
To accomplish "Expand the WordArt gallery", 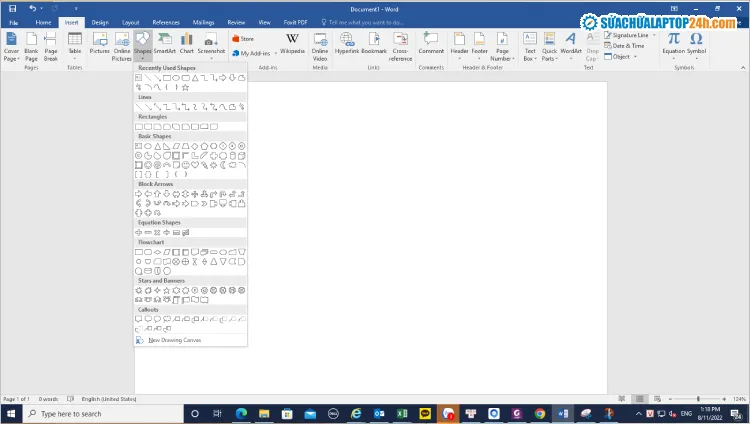I will (571, 46).
